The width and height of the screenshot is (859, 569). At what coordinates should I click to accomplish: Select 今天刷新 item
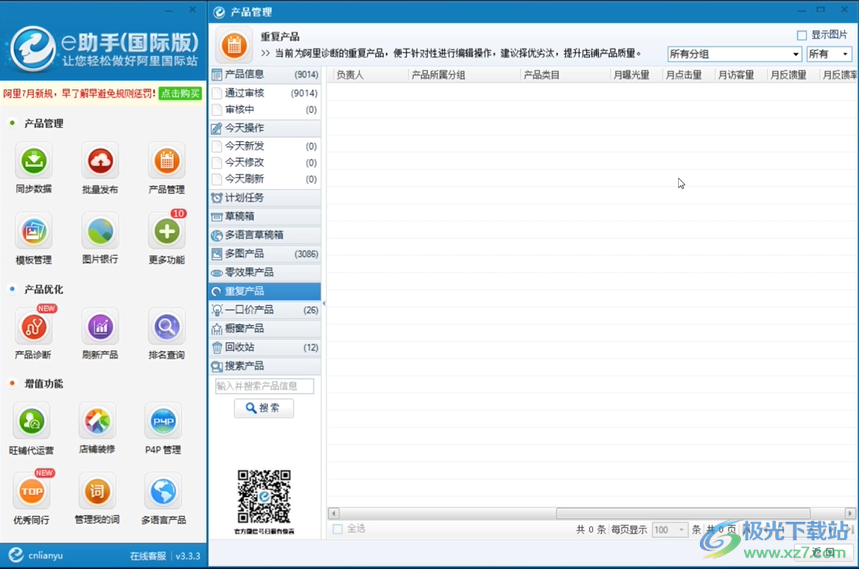tap(265, 179)
